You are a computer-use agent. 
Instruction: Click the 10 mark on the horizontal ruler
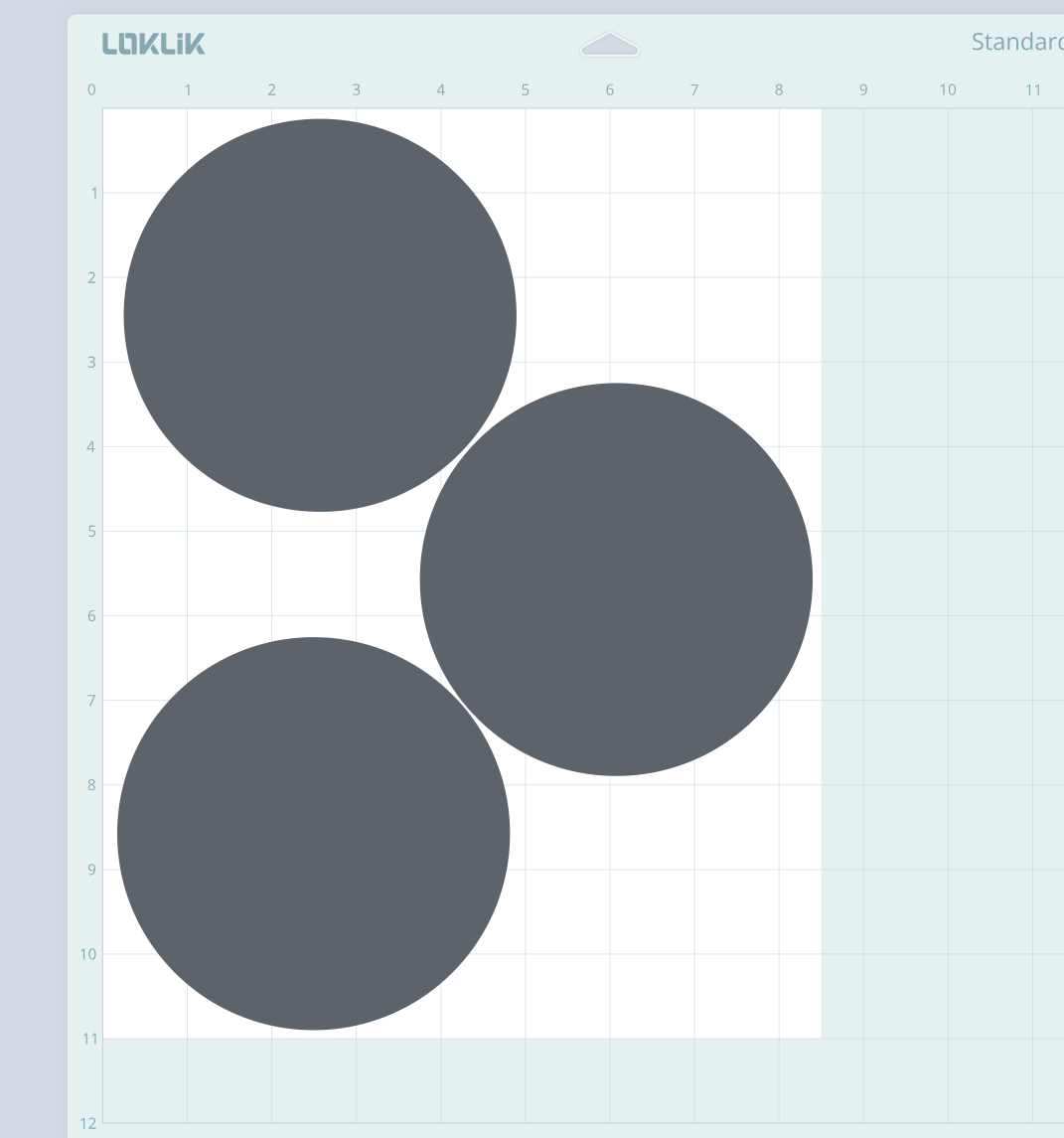coord(948,90)
